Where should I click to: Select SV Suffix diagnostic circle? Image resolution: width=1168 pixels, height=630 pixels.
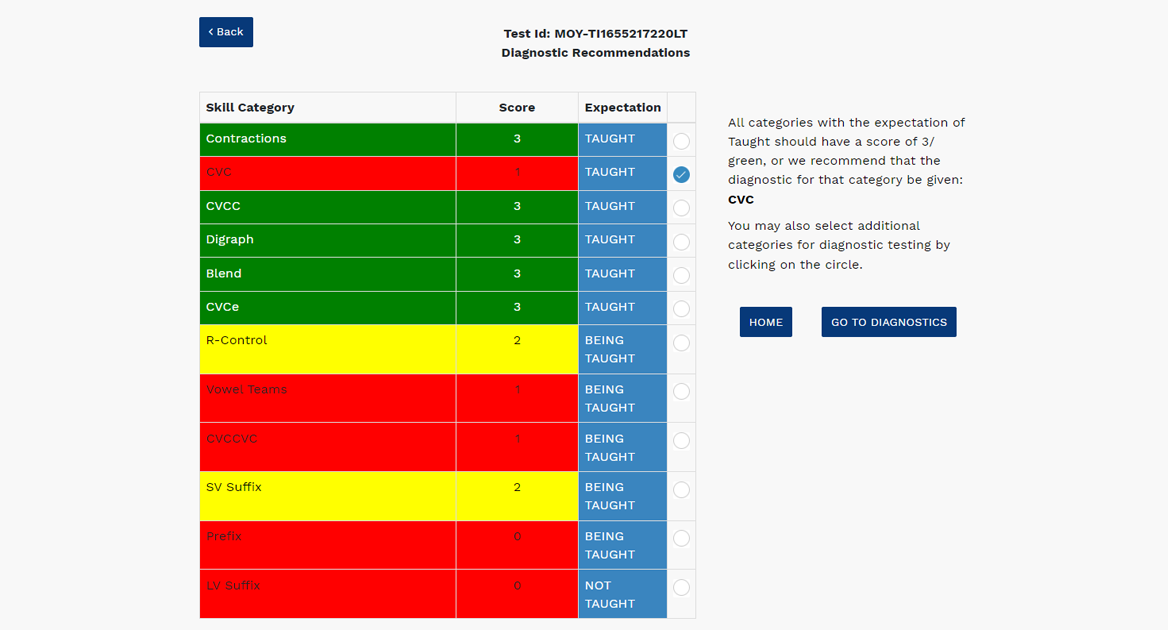pos(681,490)
